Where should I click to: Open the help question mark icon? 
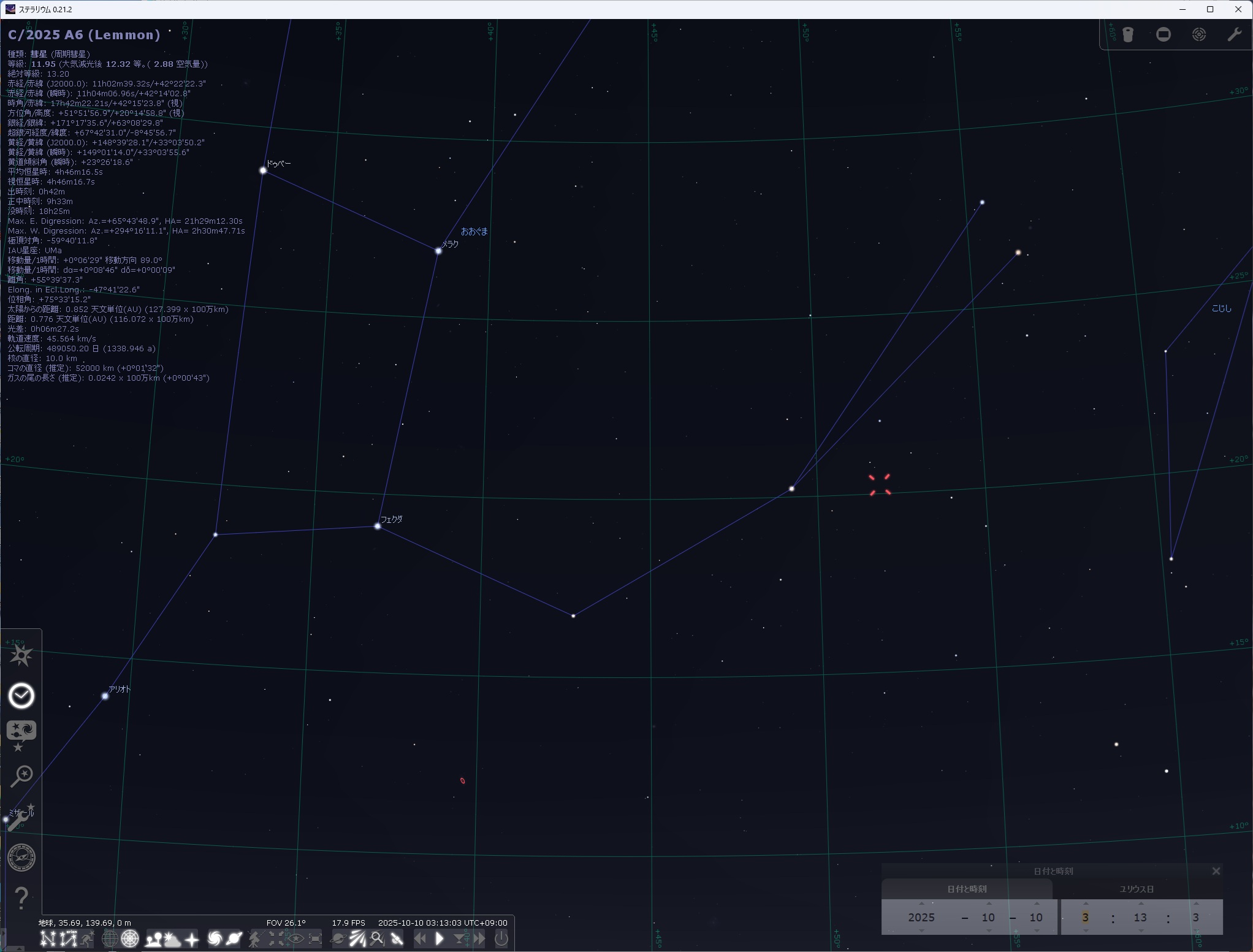(21, 898)
